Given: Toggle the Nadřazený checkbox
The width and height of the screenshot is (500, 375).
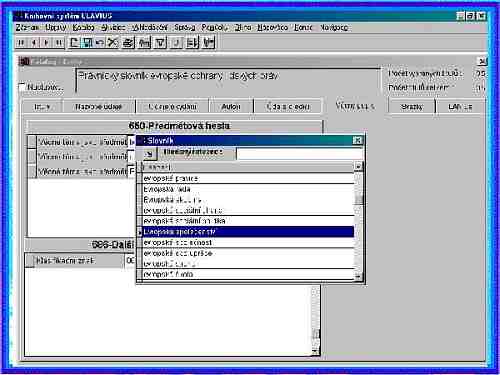Looking at the screenshot, I should 22,87.
